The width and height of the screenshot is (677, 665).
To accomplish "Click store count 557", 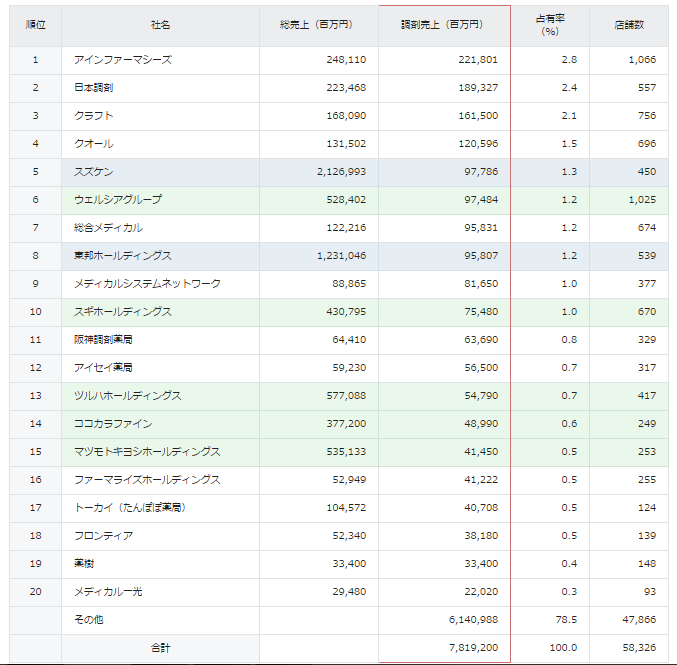I will pos(647,88).
